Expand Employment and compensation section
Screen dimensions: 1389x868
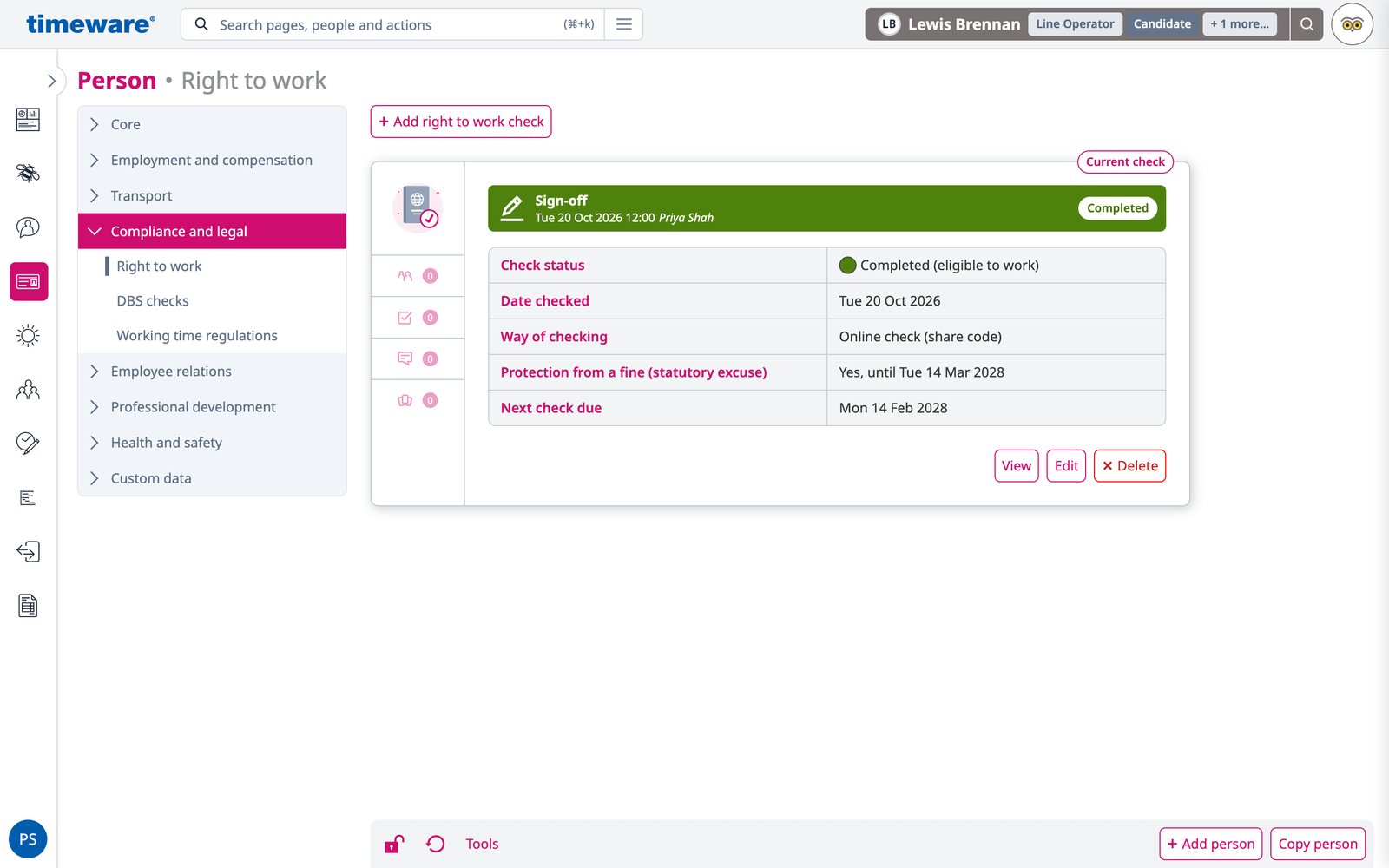pyautogui.click(x=212, y=160)
